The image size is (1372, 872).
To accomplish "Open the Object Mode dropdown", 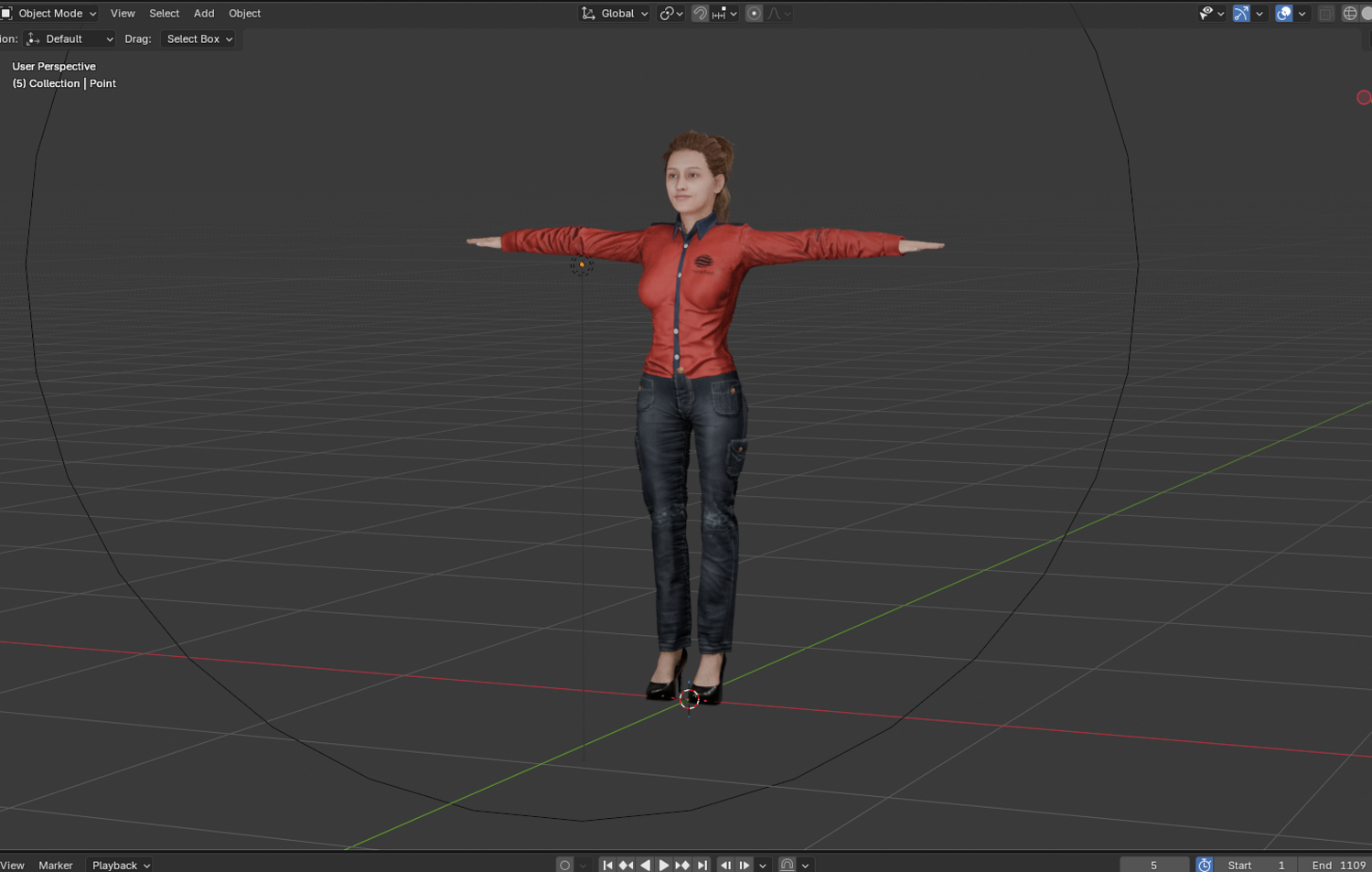I will click(x=50, y=14).
